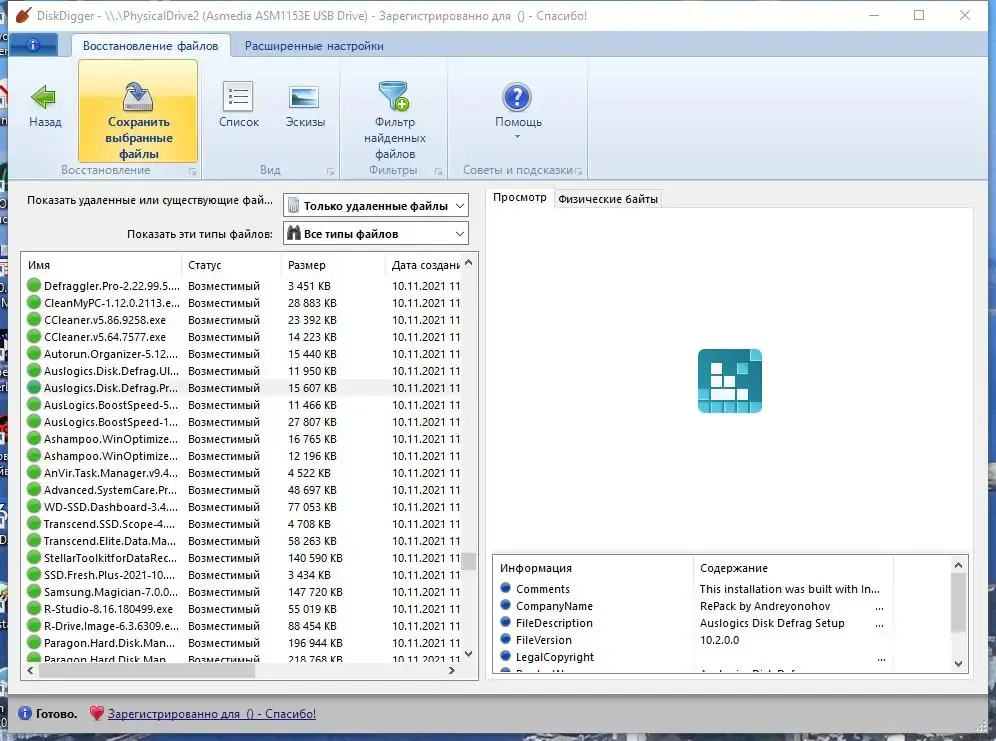Click the Auslogics preview thumbnail icon

tap(729, 381)
